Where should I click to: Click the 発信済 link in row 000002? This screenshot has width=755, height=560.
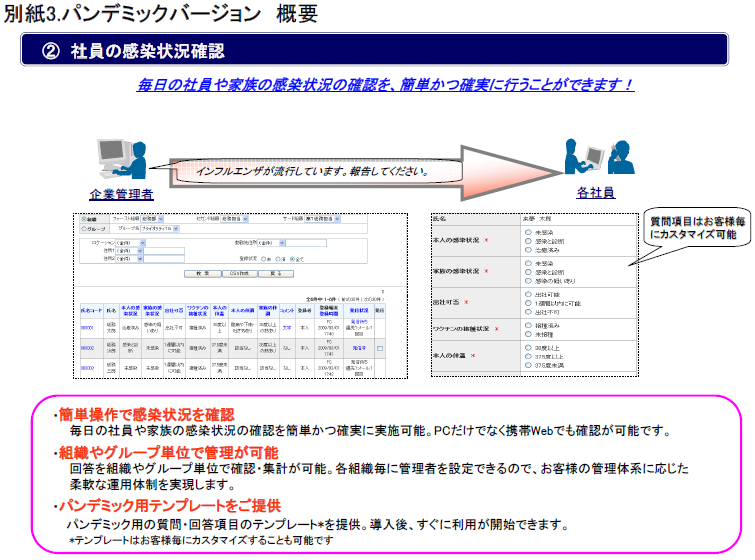point(359,348)
